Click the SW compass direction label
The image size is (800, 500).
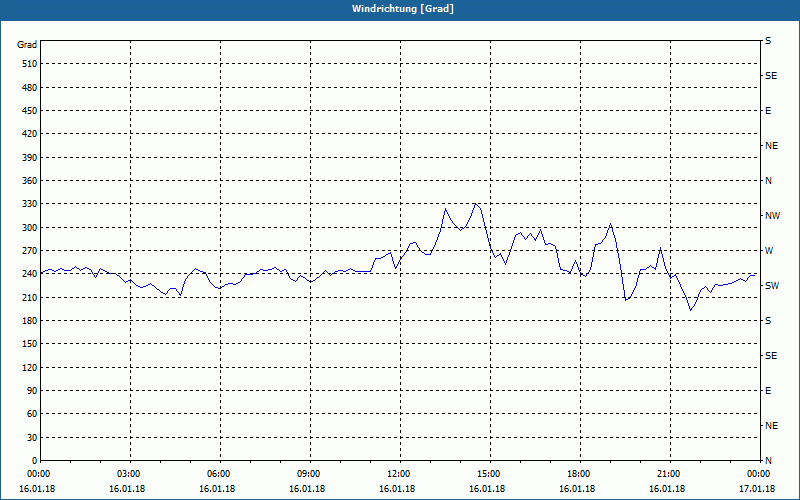pos(772,286)
